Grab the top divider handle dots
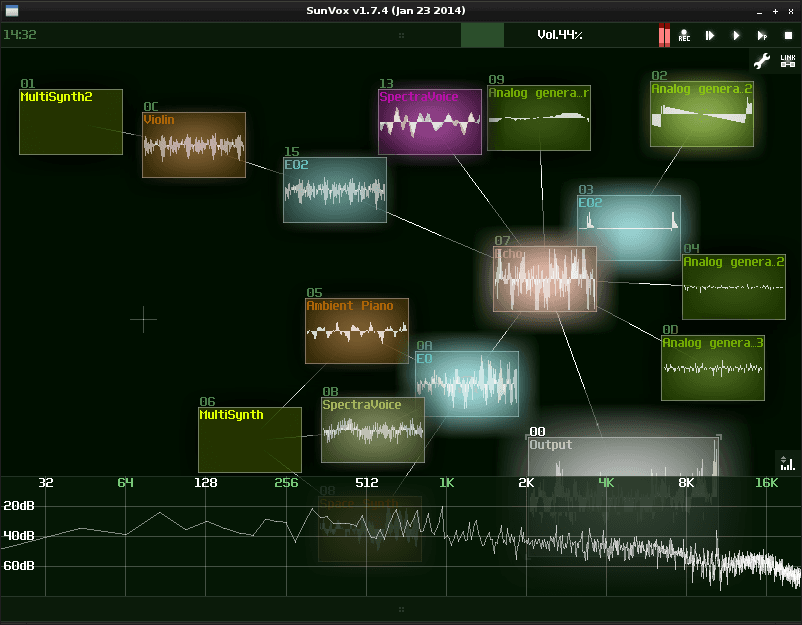802x625 pixels. pos(401,35)
